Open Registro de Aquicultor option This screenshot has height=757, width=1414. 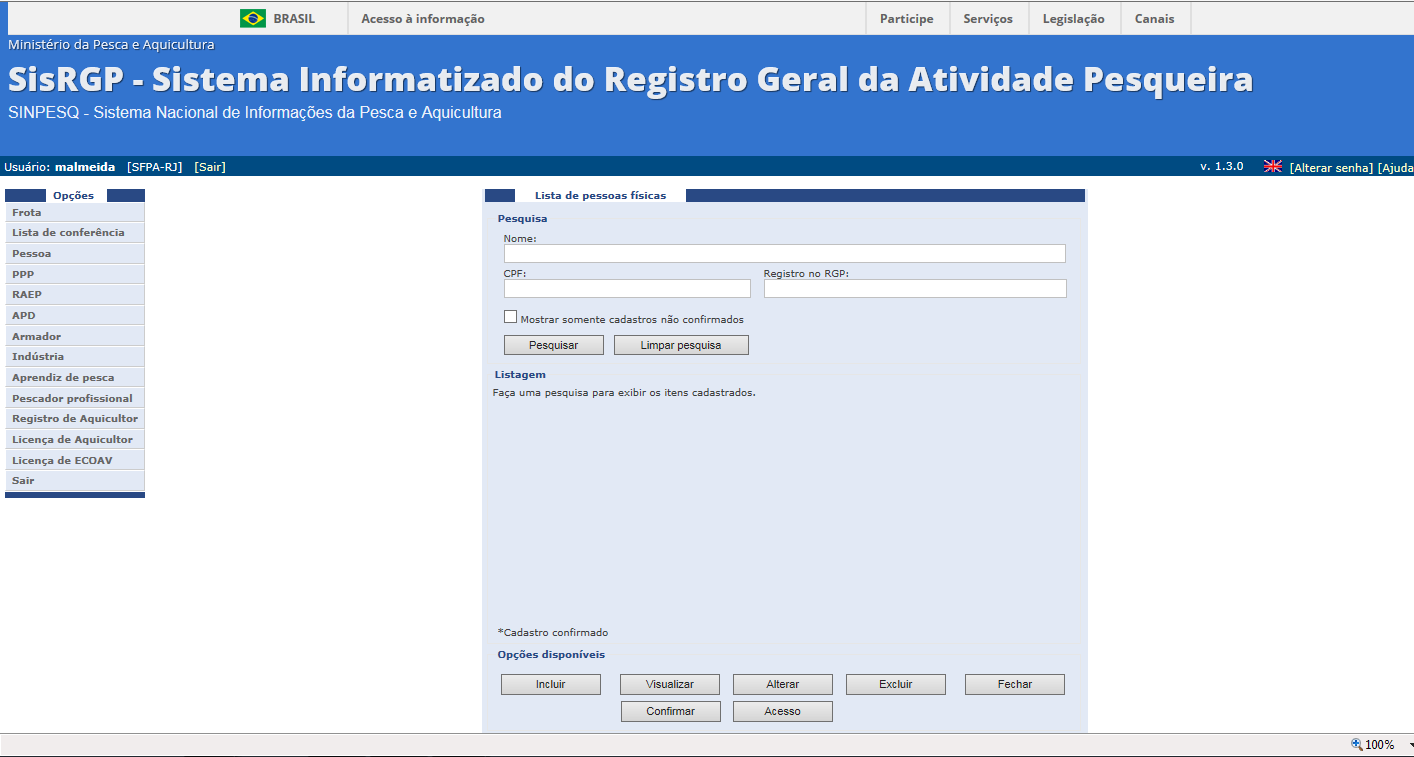75,418
